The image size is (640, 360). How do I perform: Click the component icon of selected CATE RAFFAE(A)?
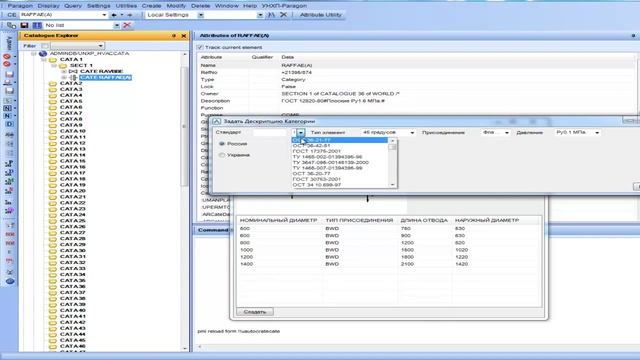(73, 78)
